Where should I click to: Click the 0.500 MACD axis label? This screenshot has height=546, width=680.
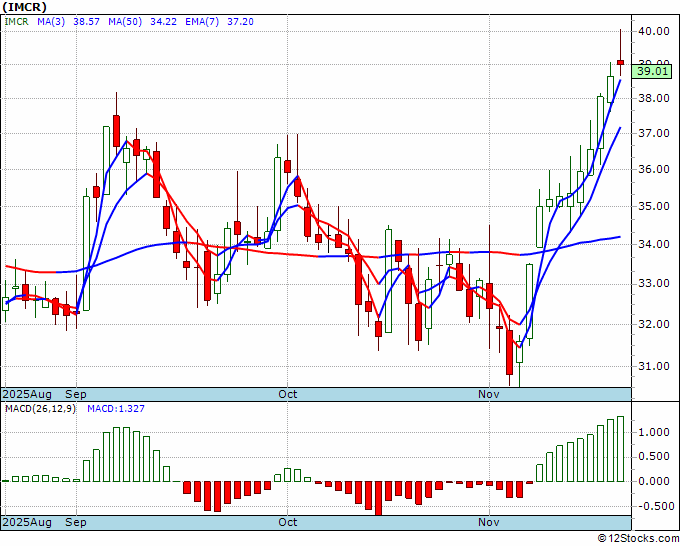[x=654, y=457]
